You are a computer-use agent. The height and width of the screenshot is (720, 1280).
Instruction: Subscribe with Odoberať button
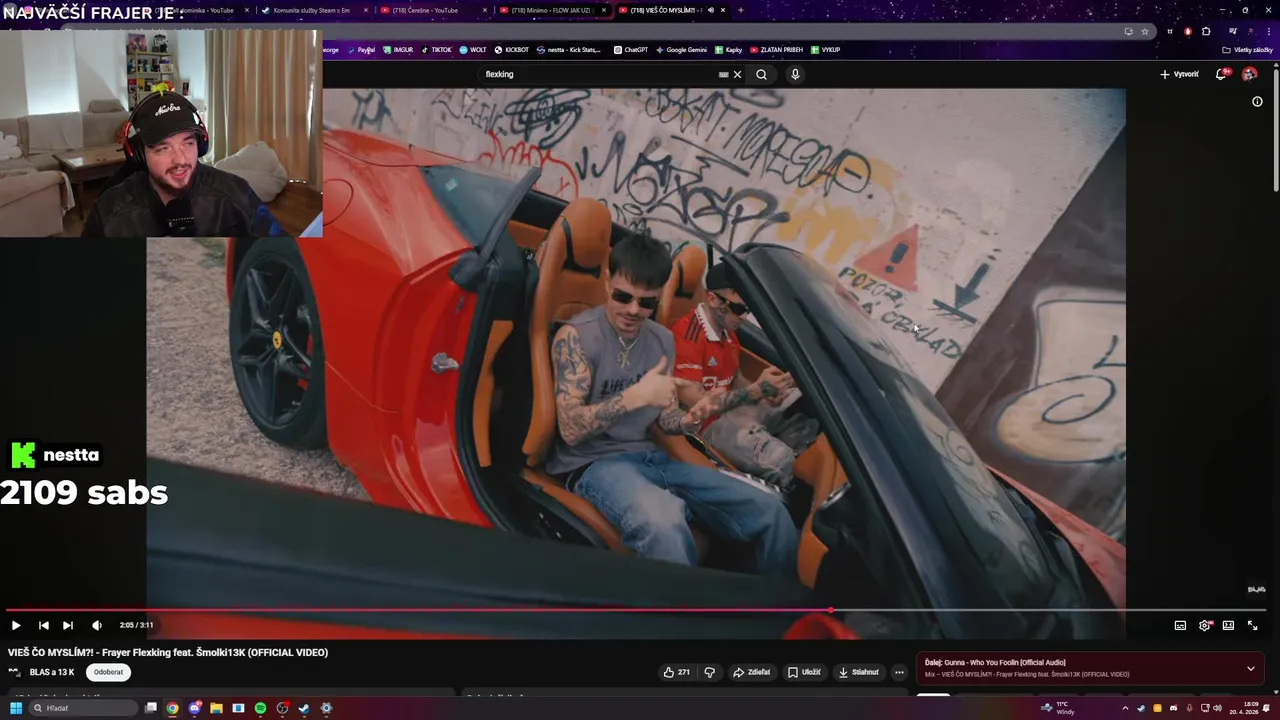pos(108,672)
